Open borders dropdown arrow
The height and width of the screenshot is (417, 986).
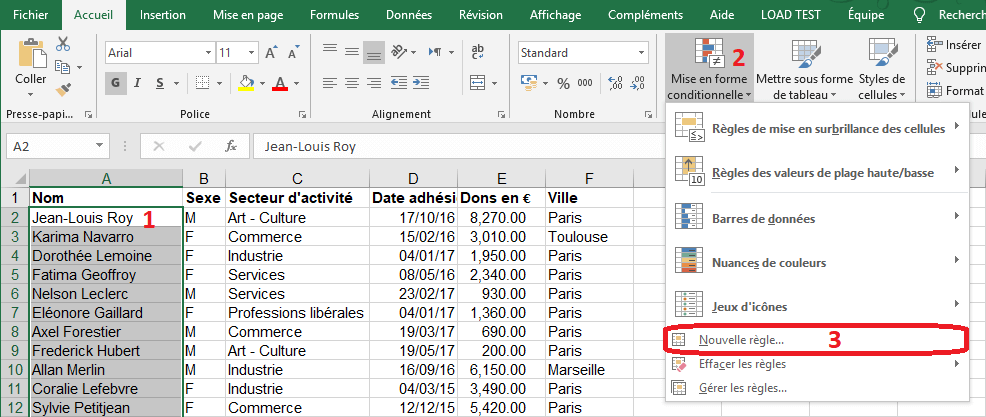(x=219, y=83)
